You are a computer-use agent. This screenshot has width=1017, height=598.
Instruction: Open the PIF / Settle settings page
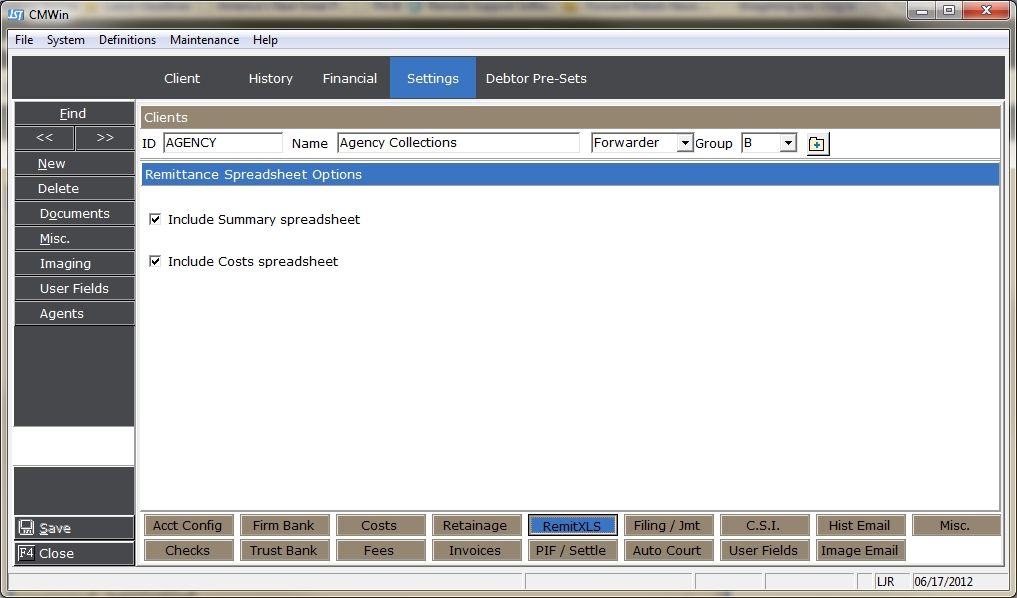click(x=572, y=550)
